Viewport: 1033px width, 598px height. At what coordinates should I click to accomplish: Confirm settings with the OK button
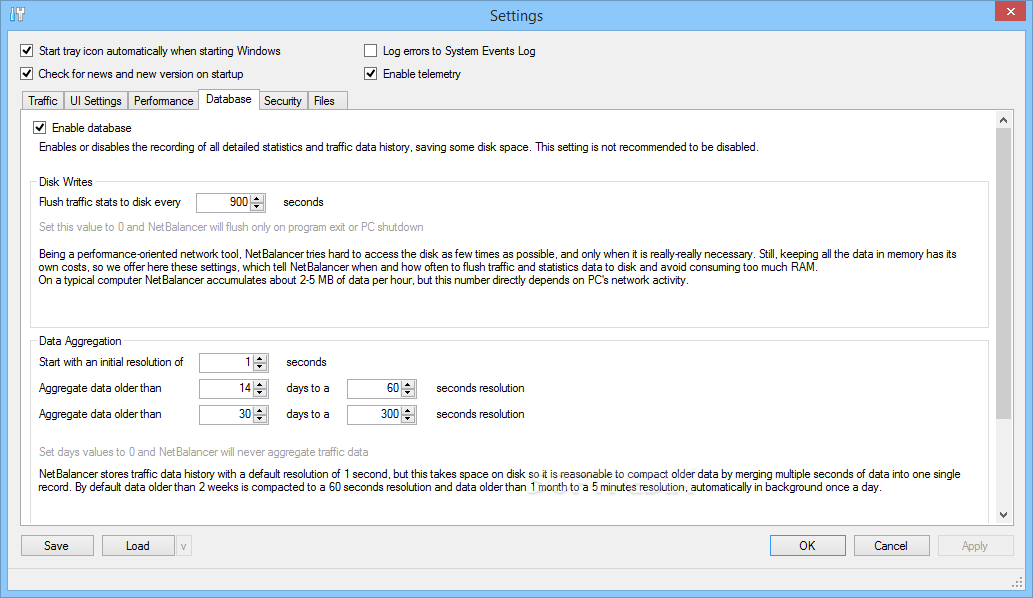(808, 546)
